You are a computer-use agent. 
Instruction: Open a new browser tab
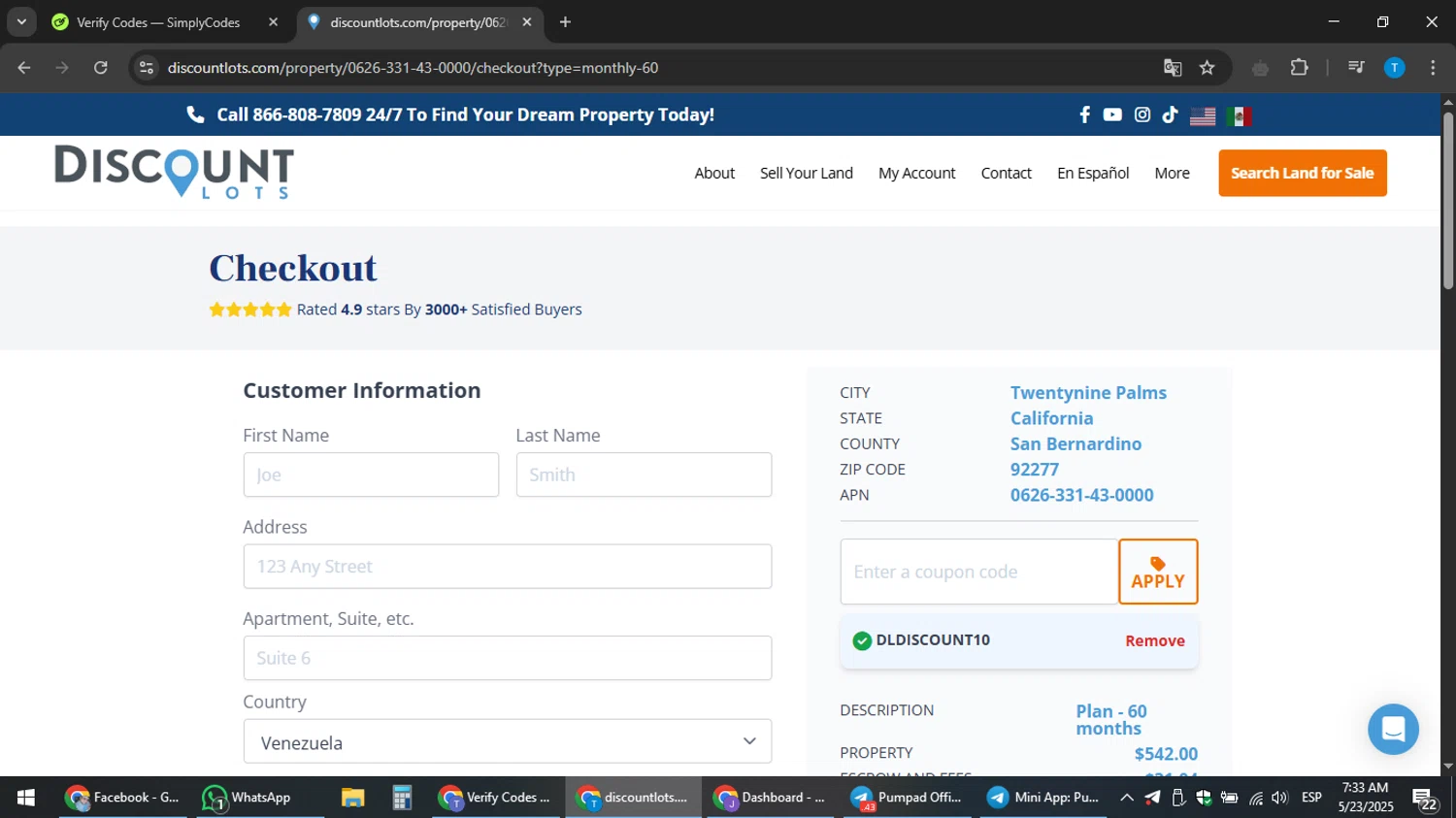tap(565, 22)
